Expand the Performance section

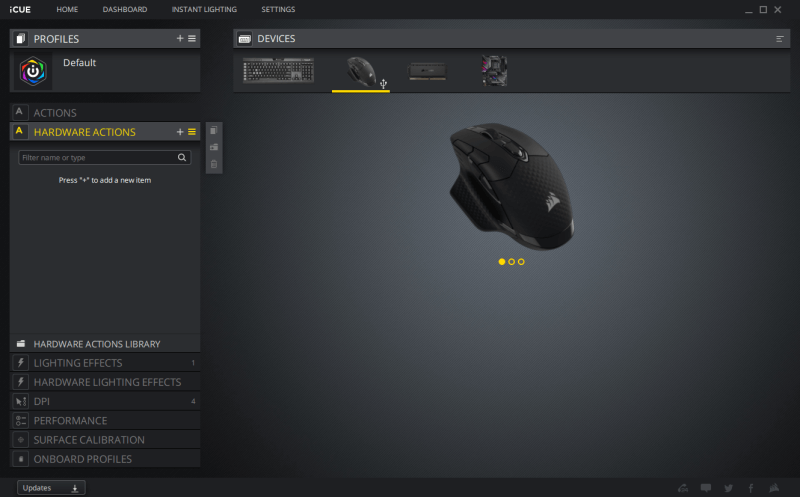[x=105, y=420]
